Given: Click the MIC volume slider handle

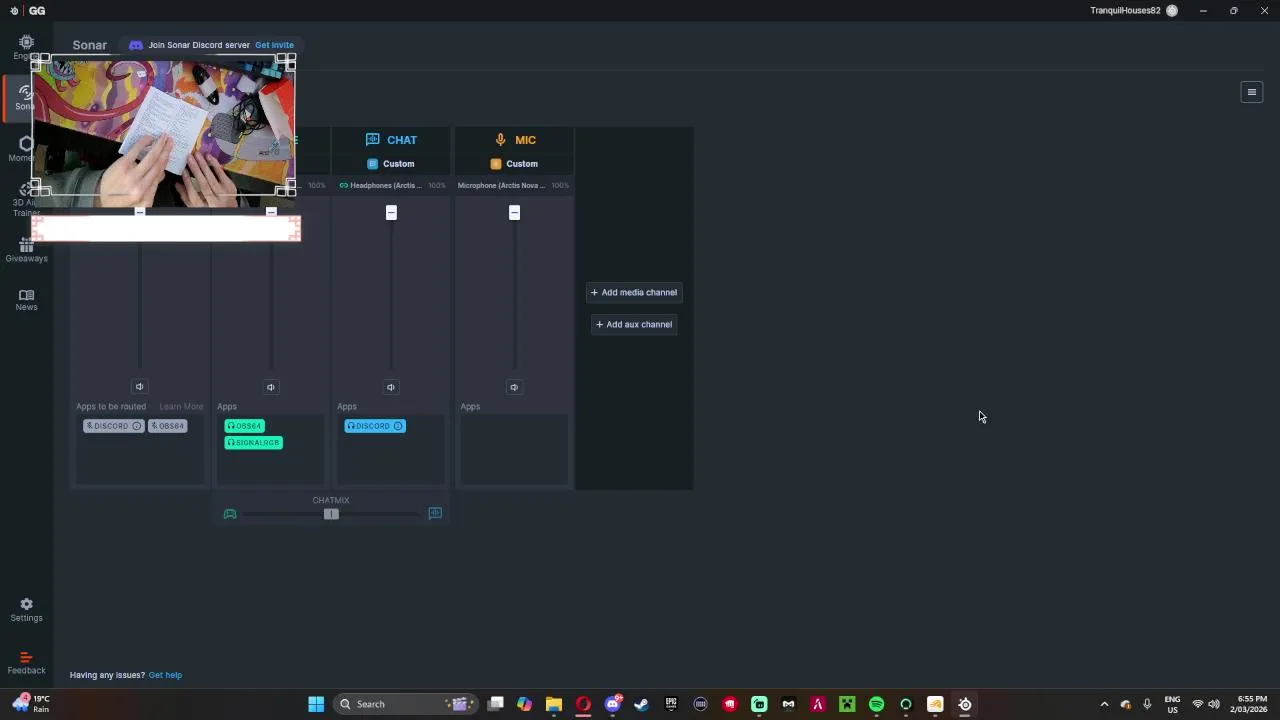Looking at the screenshot, I should 514,212.
